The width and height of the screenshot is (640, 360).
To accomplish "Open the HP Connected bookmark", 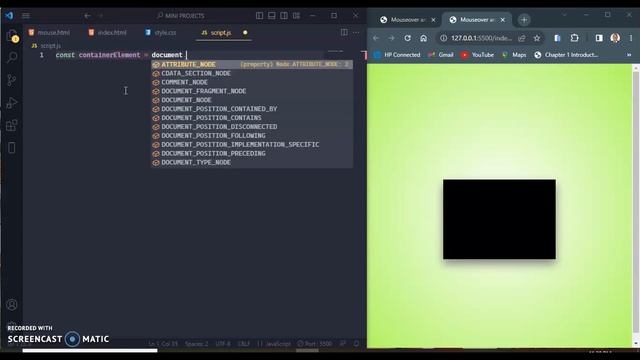I will [397, 55].
